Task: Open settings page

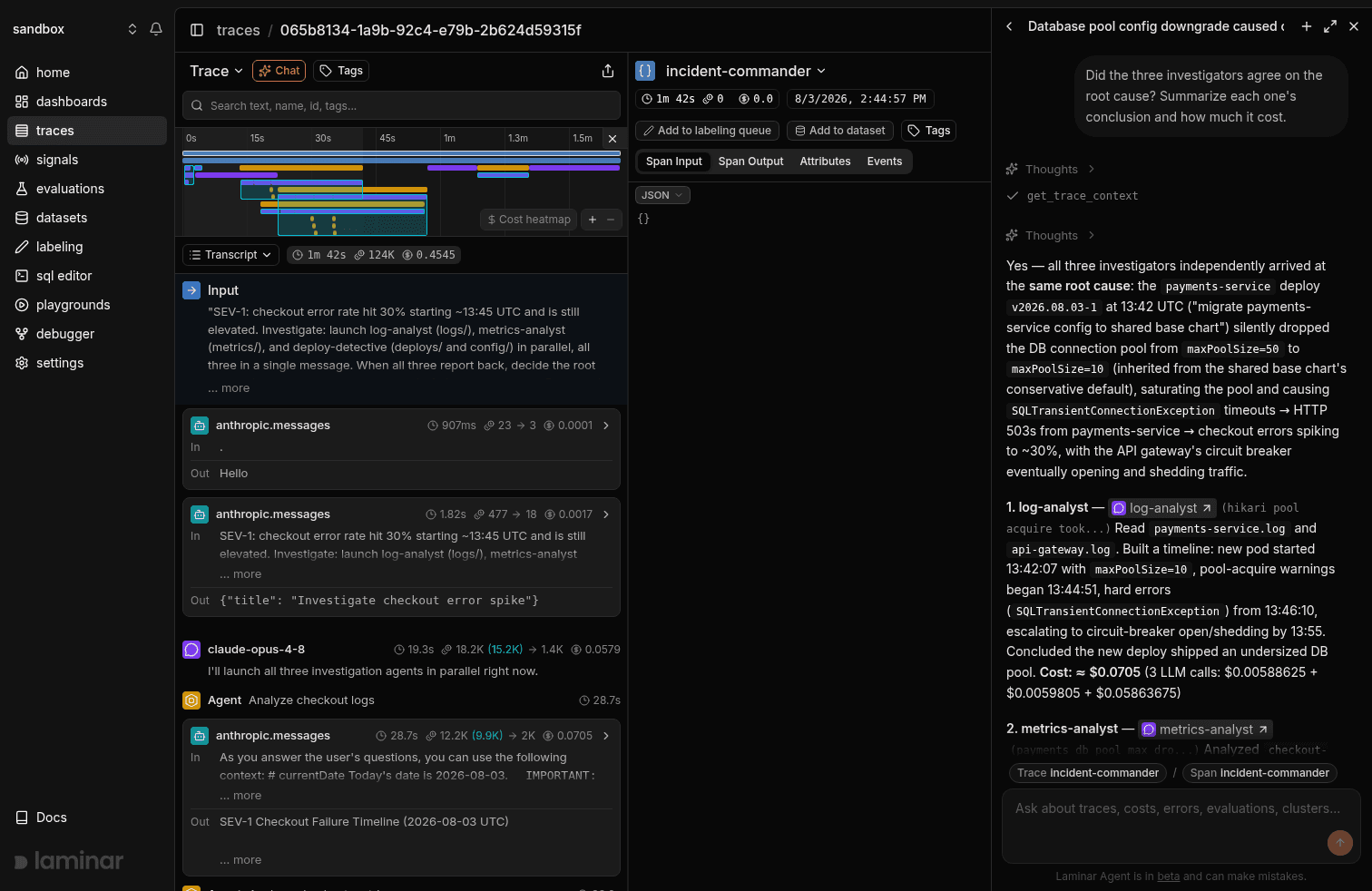Action: [87, 363]
